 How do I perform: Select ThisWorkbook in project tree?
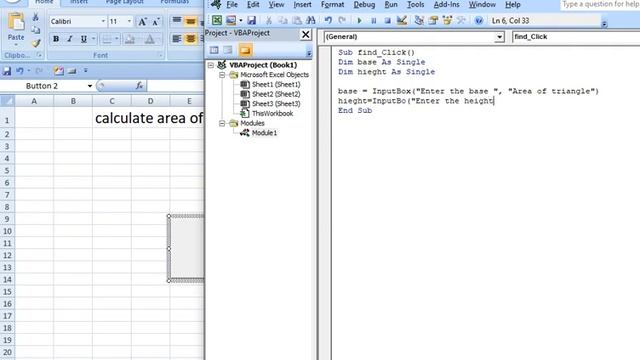click(272, 113)
